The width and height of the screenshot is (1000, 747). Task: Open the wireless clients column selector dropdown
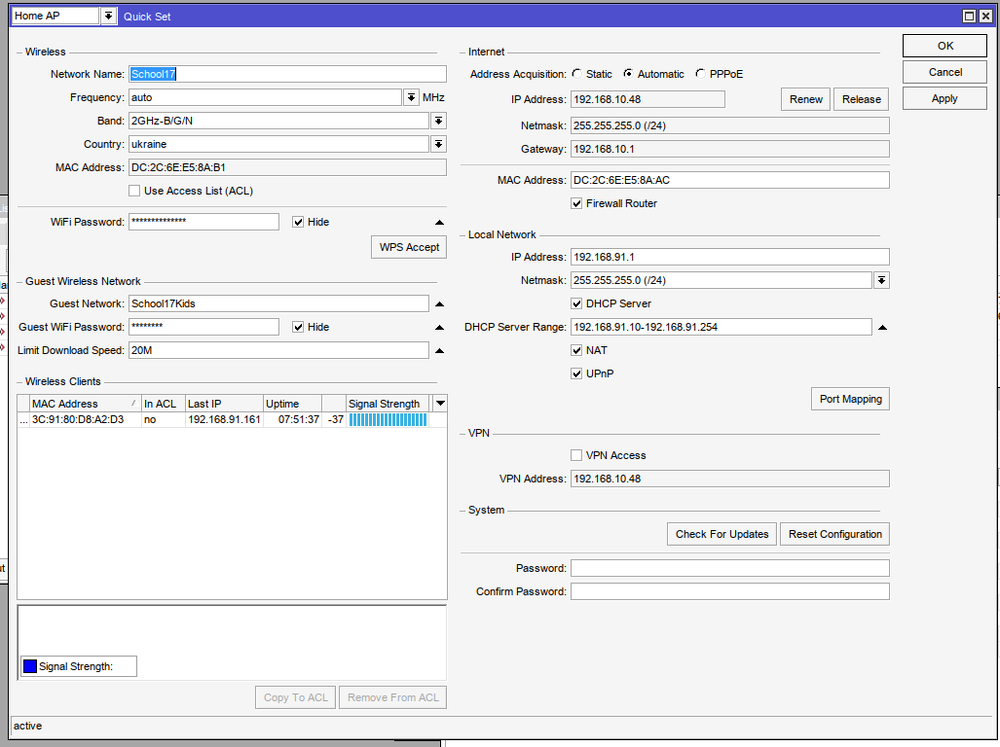pos(440,403)
